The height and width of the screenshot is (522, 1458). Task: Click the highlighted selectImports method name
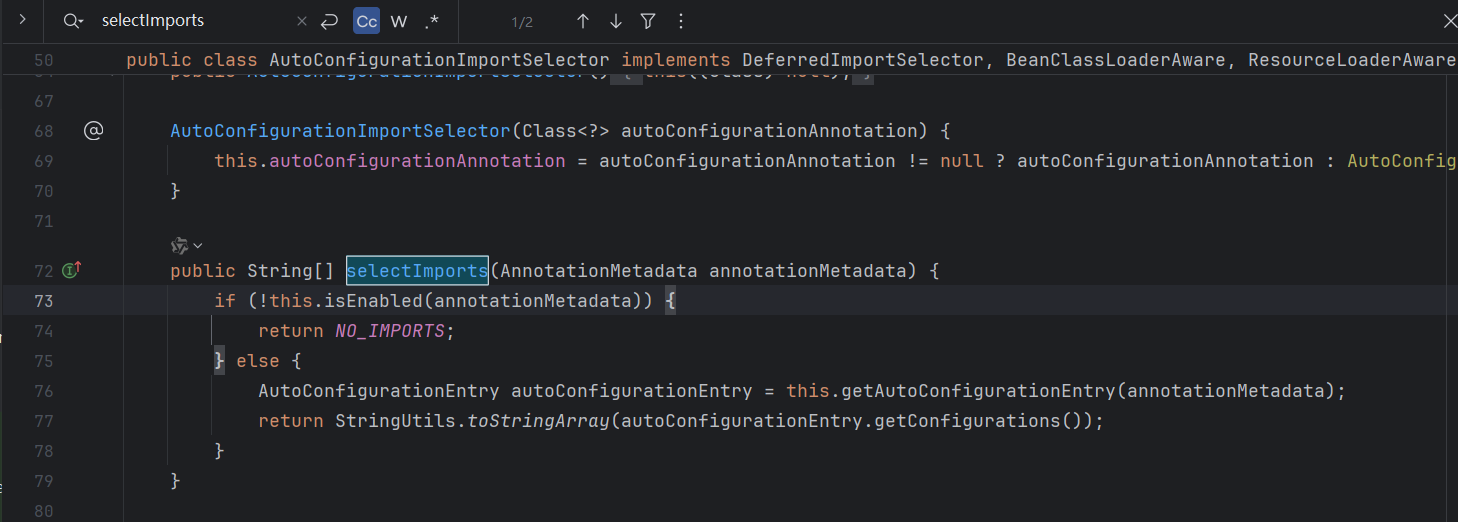click(x=417, y=271)
